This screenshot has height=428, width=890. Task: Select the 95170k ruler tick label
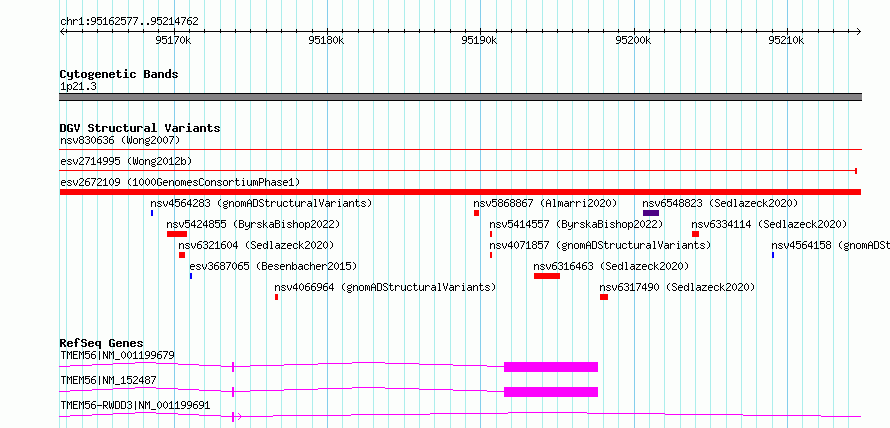pyautogui.click(x=173, y=40)
